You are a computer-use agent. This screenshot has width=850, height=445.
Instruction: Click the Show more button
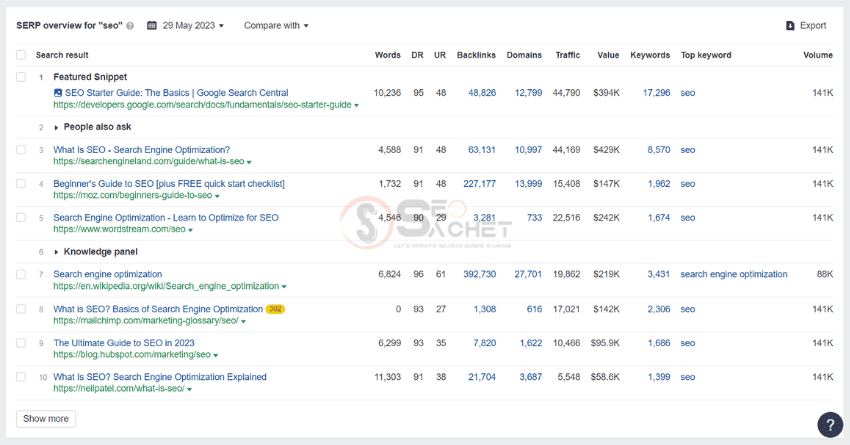pyautogui.click(x=46, y=418)
